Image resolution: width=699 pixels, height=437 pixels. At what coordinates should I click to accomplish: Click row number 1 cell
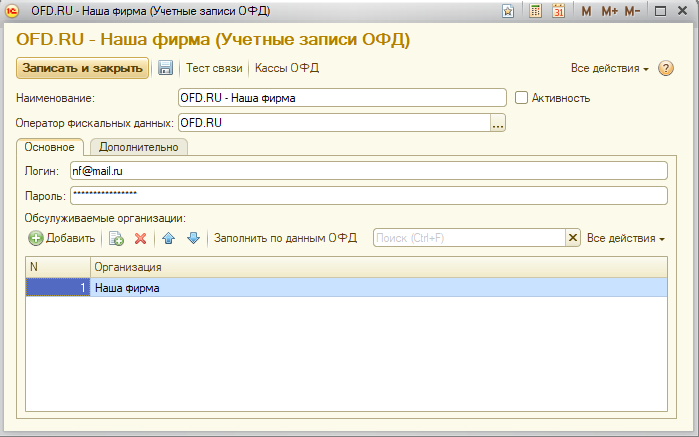click(x=58, y=288)
